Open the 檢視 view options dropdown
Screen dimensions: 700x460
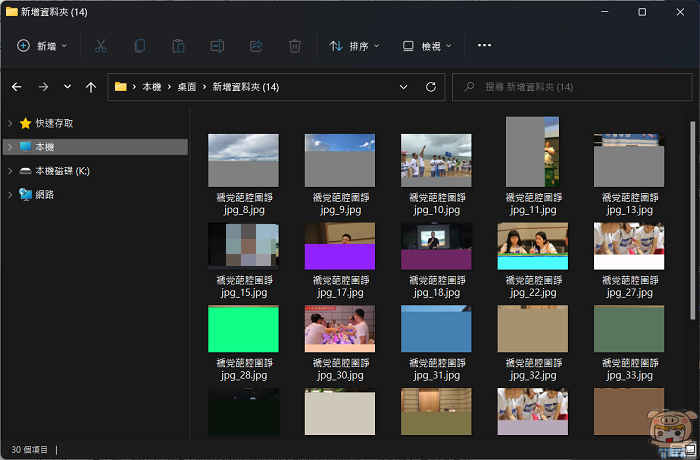pyautogui.click(x=427, y=46)
